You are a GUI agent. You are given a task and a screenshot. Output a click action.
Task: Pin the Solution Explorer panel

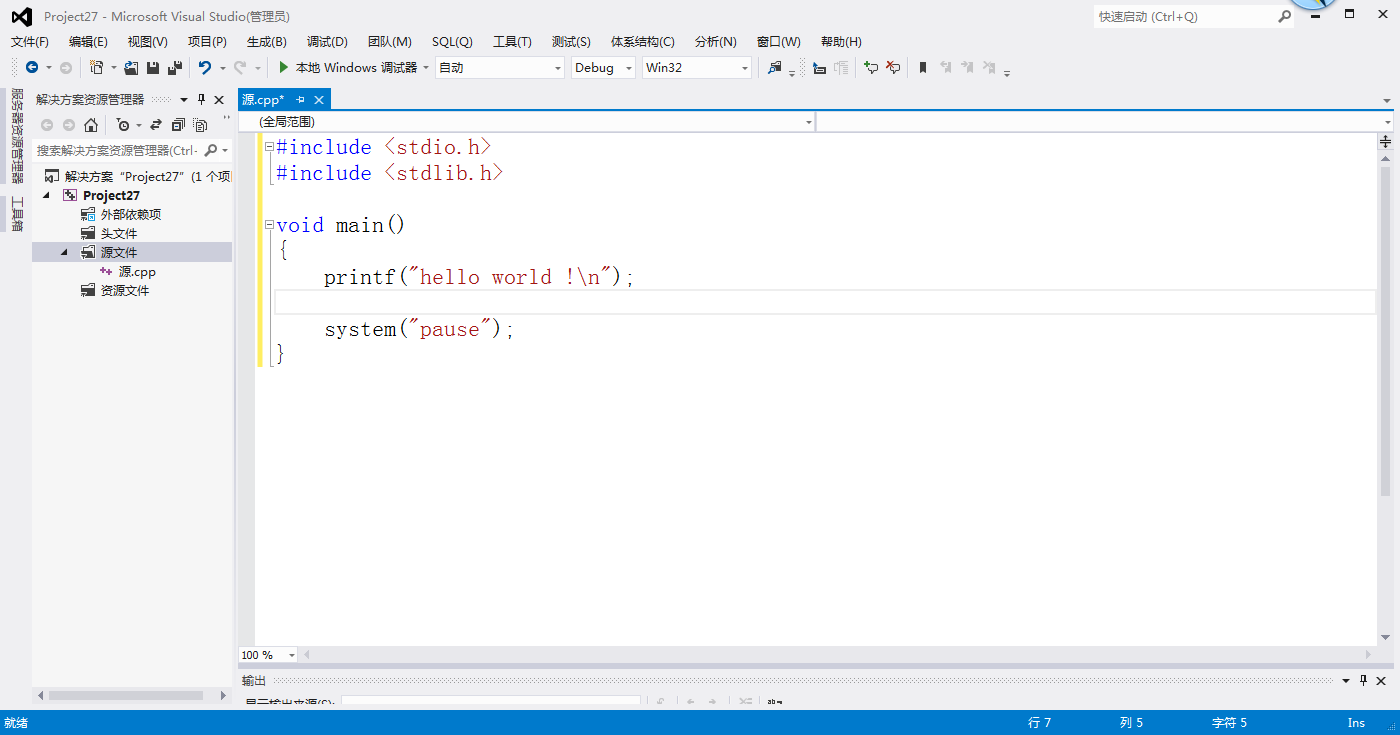click(201, 99)
